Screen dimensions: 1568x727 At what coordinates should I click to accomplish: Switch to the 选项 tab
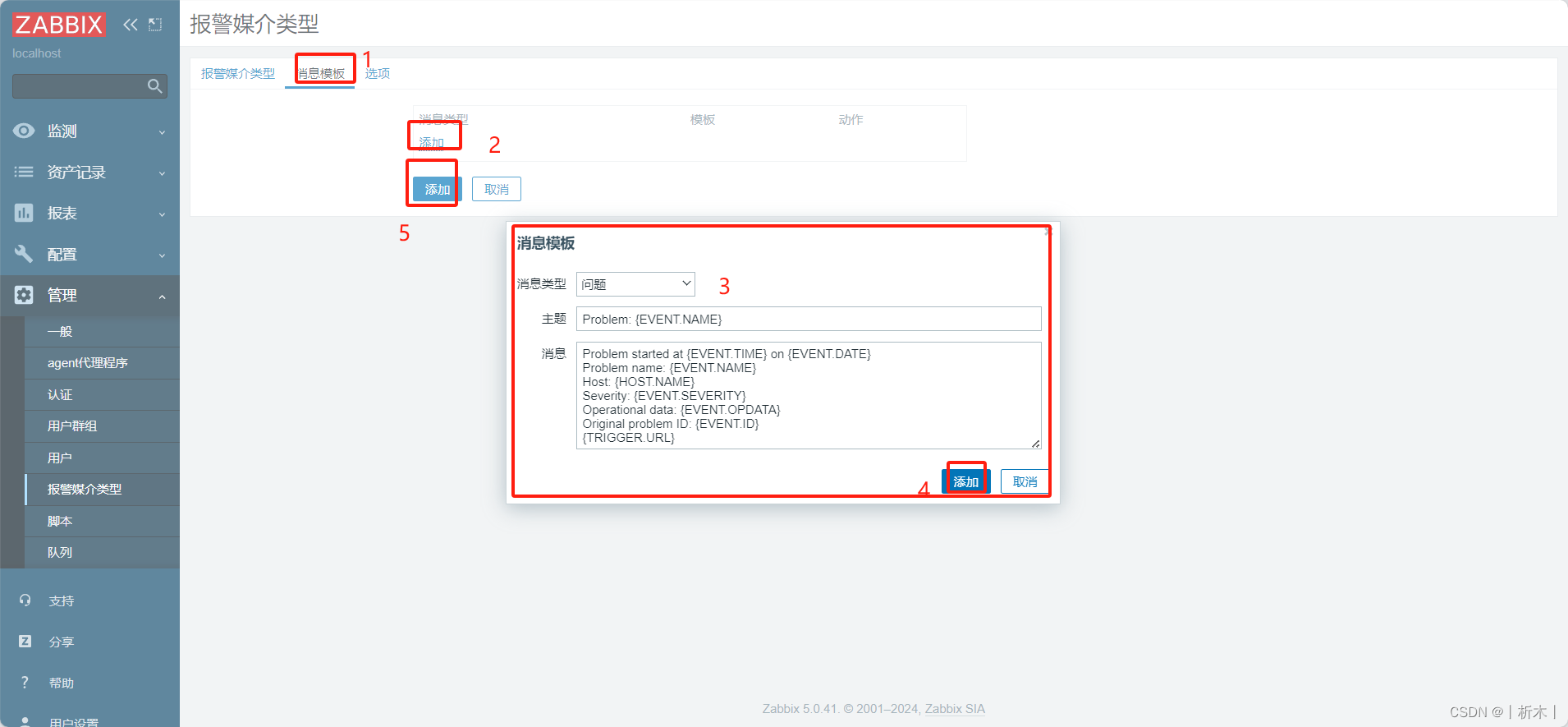pos(378,73)
